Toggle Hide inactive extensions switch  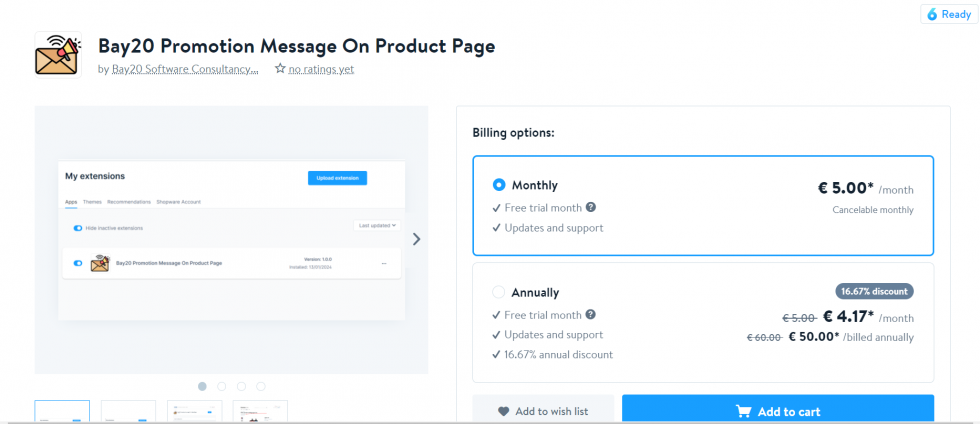tap(78, 228)
